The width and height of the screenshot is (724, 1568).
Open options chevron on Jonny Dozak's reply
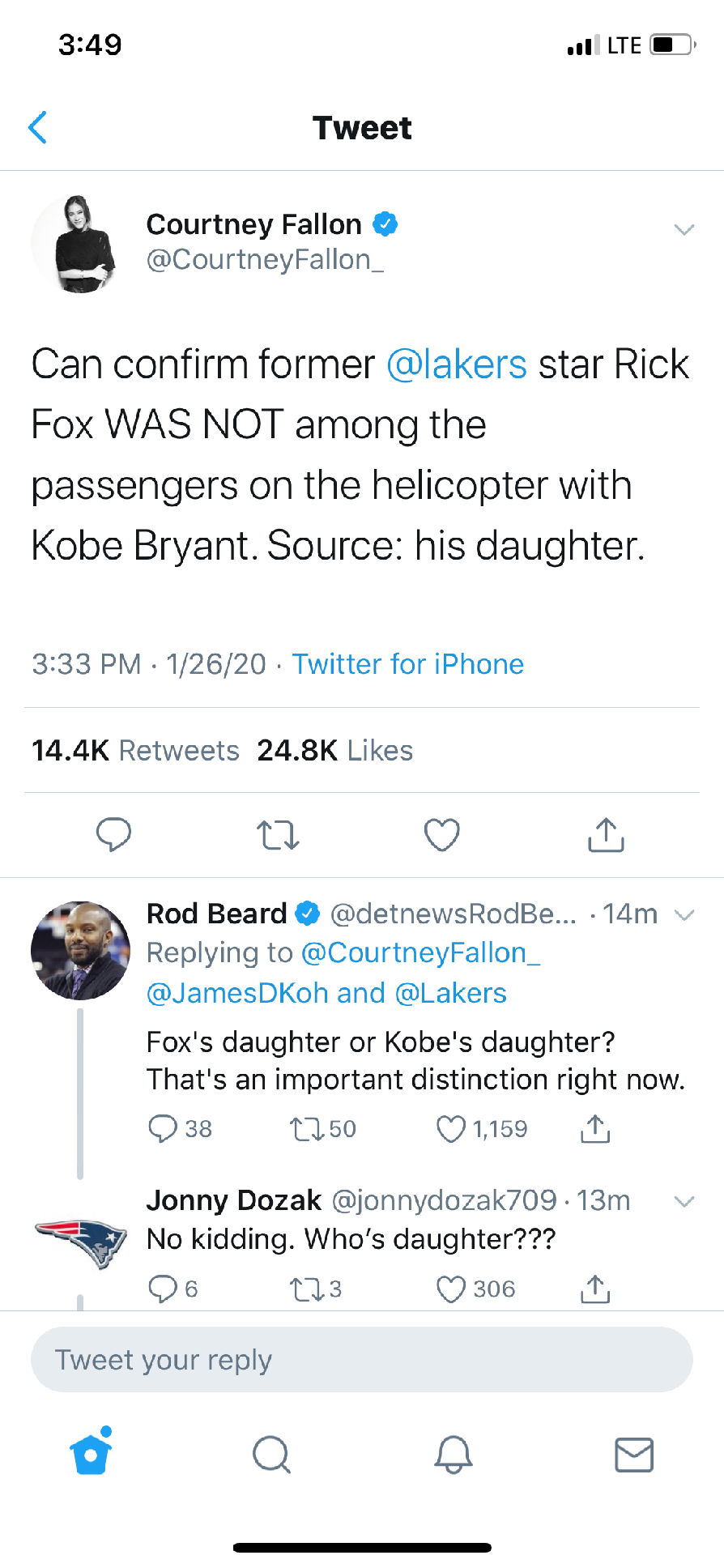pos(684,1201)
